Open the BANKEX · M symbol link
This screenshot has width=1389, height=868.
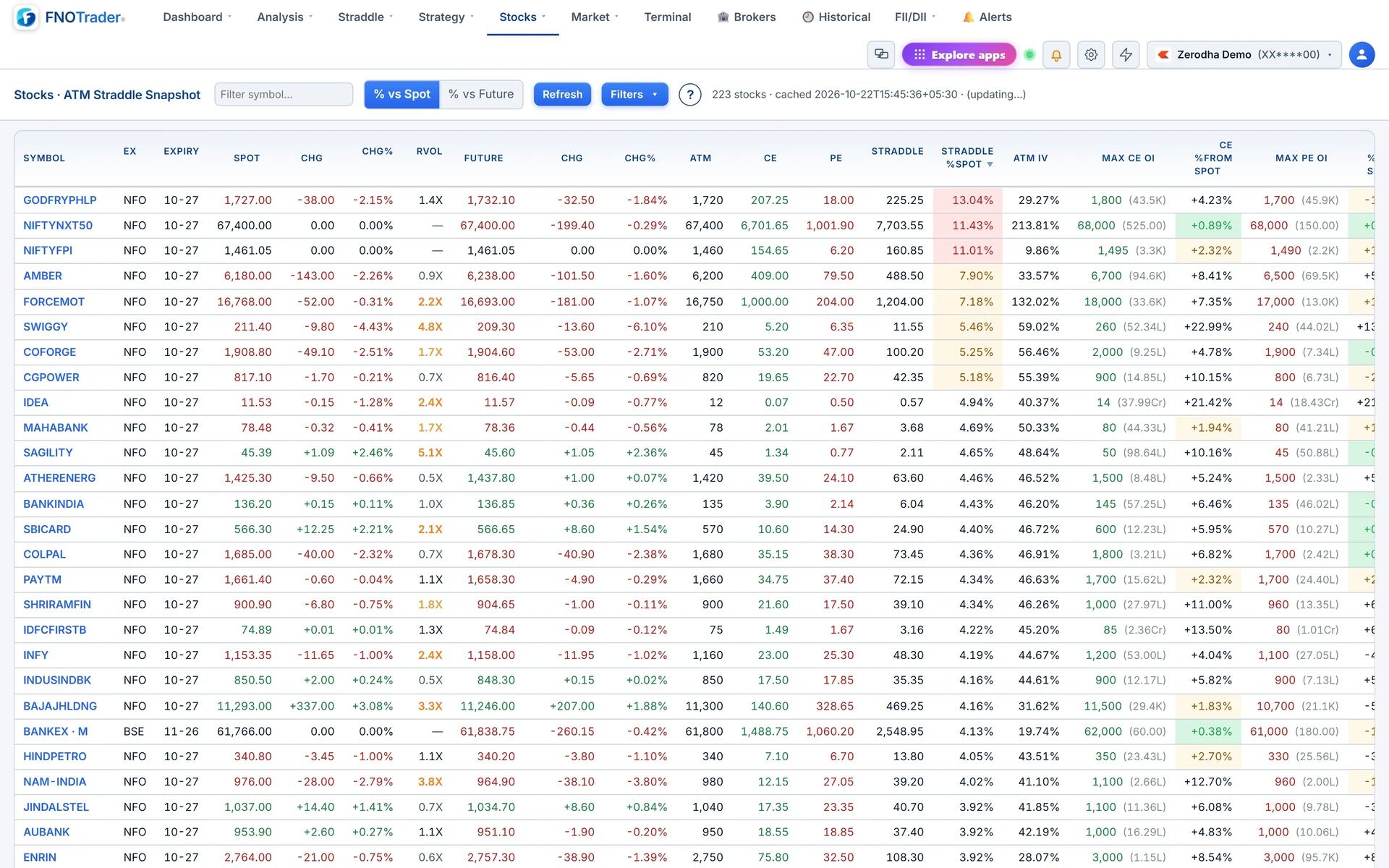[56, 731]
